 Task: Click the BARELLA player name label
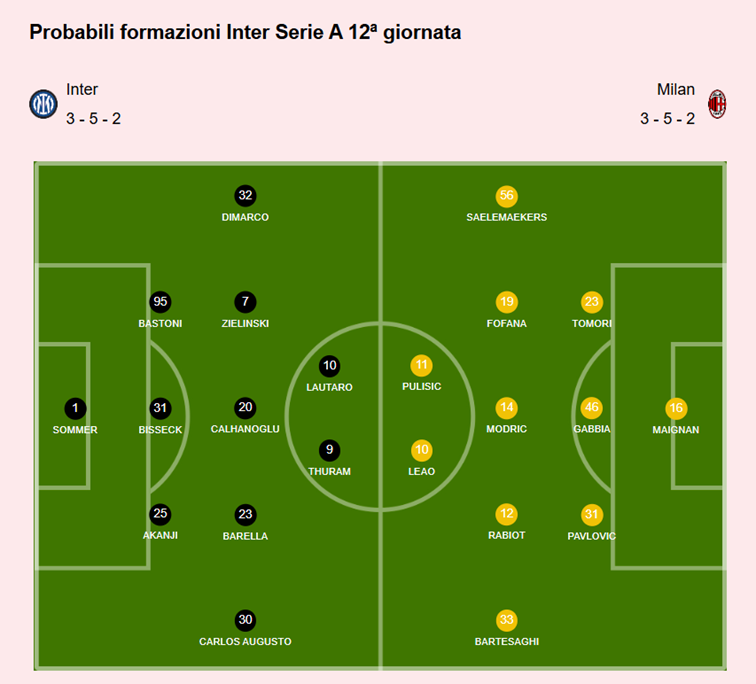[x=245, y=536]
